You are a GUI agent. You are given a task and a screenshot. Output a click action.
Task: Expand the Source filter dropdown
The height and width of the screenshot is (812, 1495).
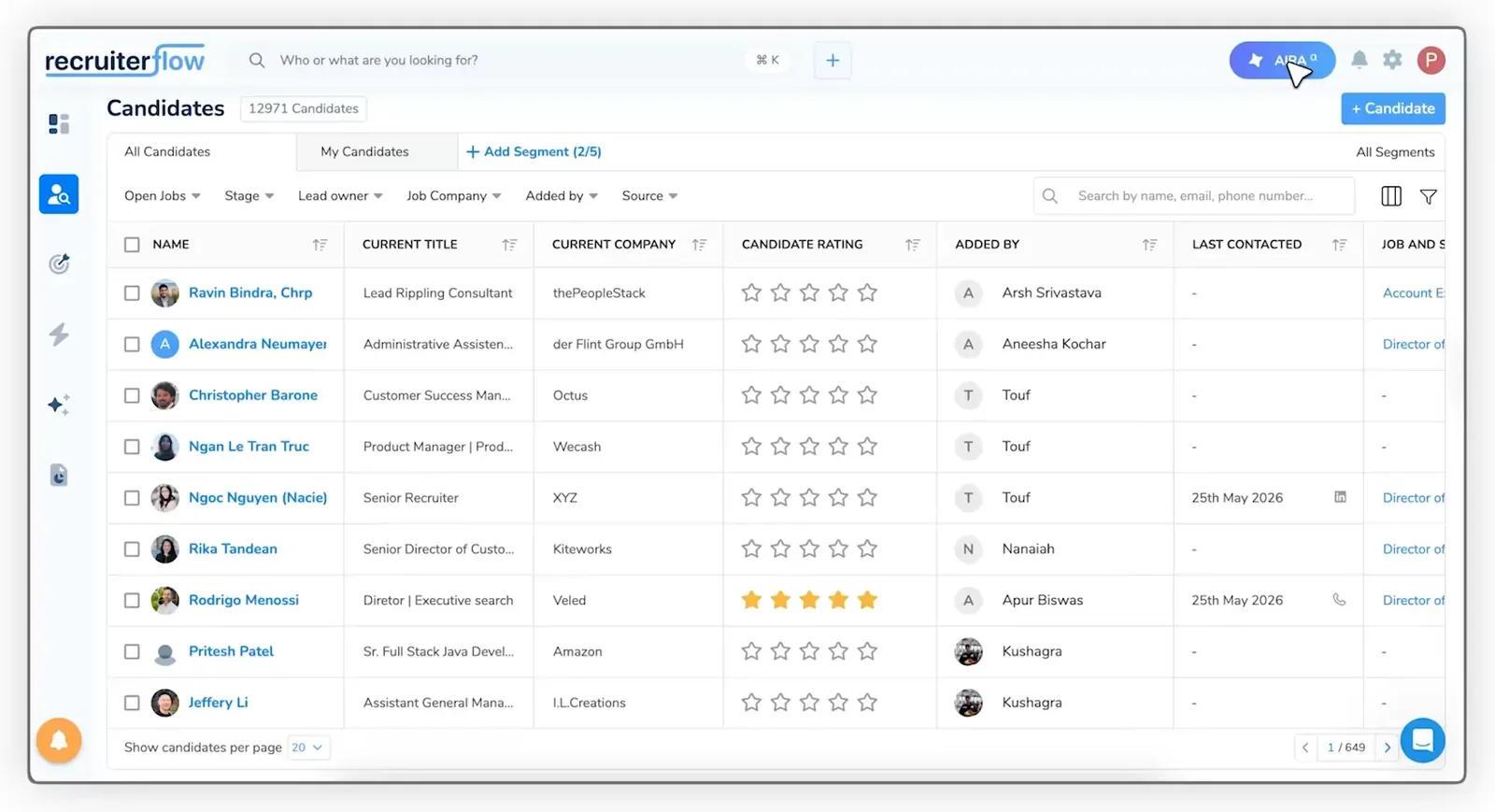tap(650, 196)
